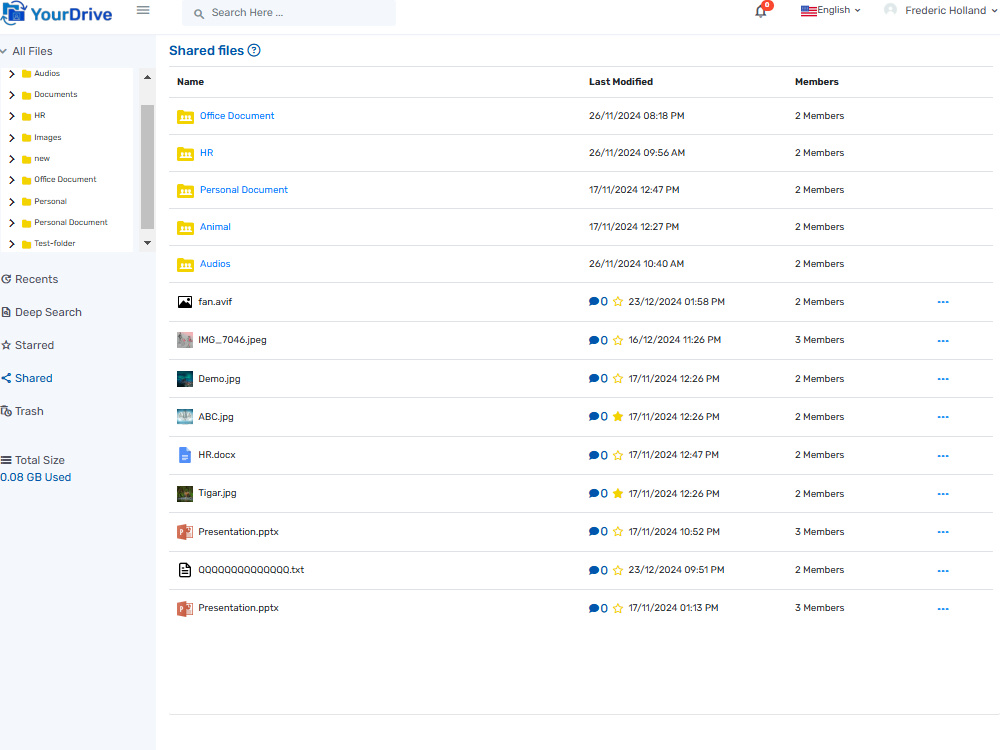Expand the Office Document tree folder

[11, 180]
